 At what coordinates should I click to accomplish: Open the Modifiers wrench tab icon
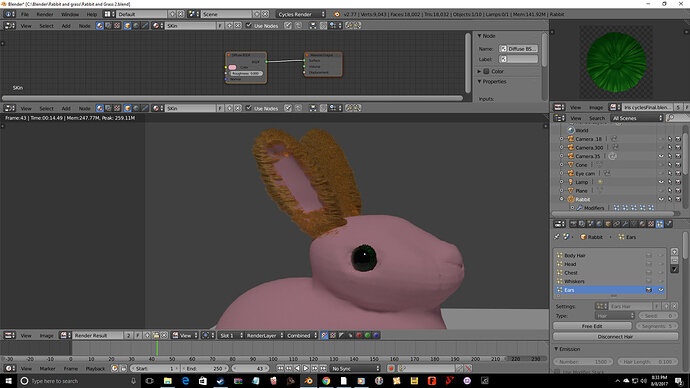pyautogui.click(x=625, y=224)
